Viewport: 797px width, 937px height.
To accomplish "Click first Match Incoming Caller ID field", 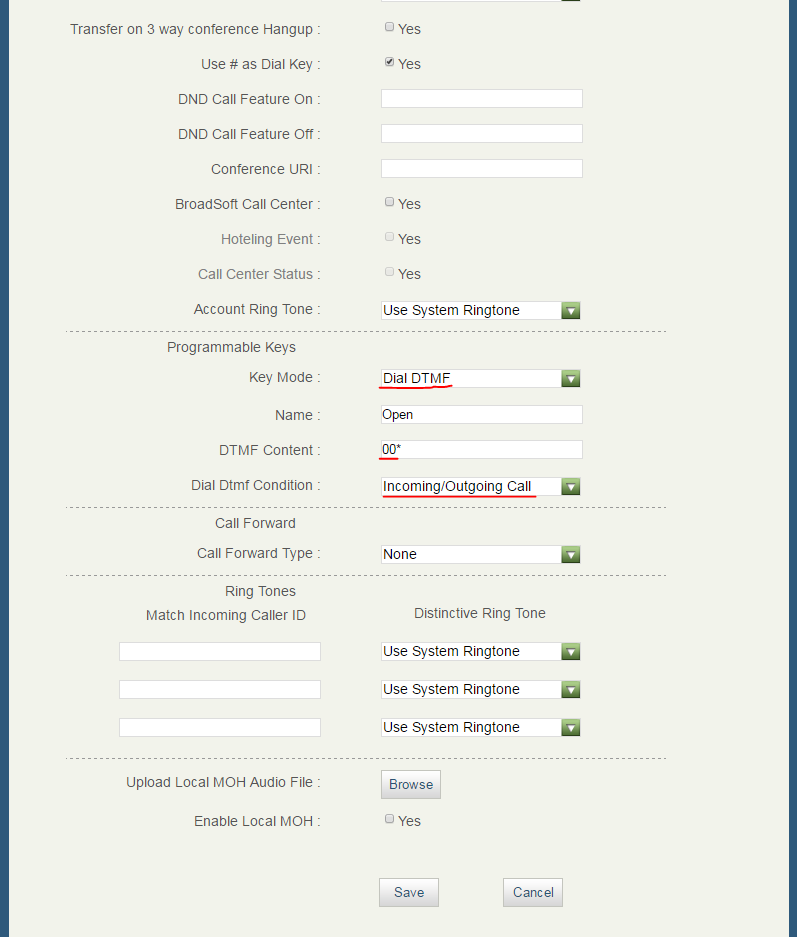I will pos(220,651).
